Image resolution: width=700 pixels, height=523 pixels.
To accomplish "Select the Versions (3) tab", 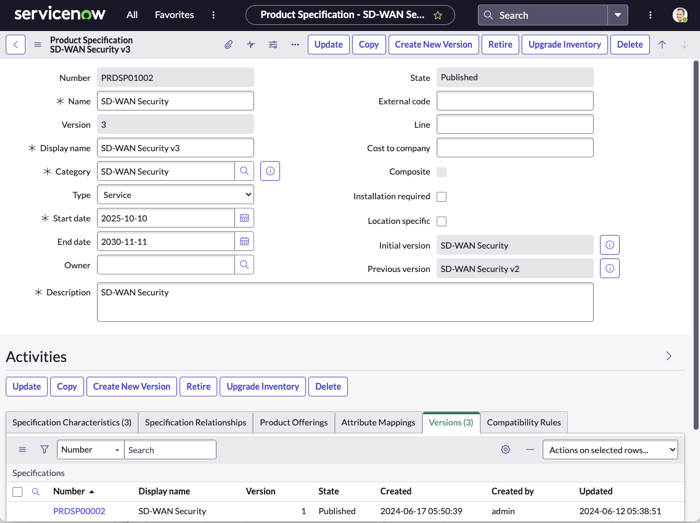I will pos(451,422).
